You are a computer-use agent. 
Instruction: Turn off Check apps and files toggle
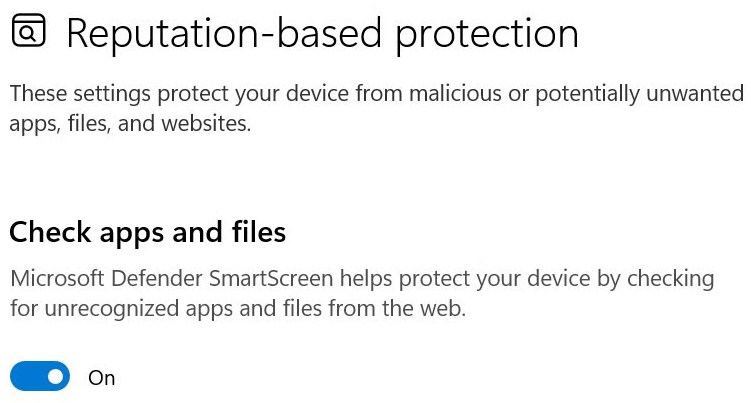point(40,377)
